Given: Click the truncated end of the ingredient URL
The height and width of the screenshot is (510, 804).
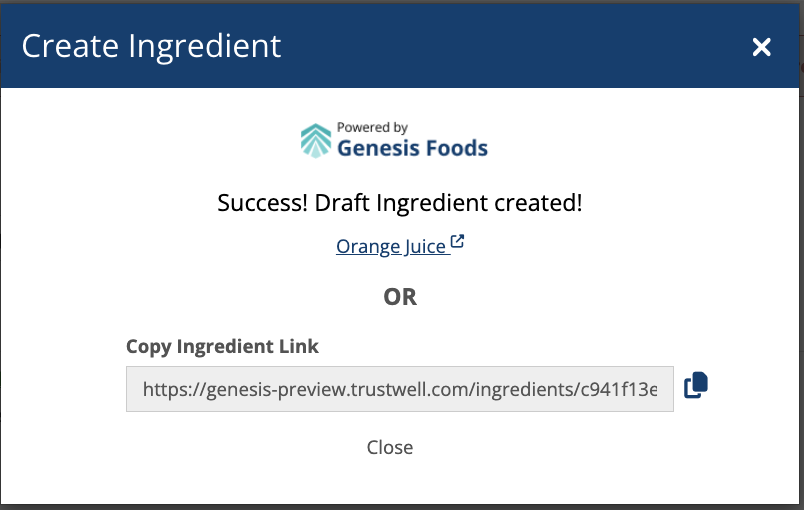Looking at the screenshot, I should 640,389.
